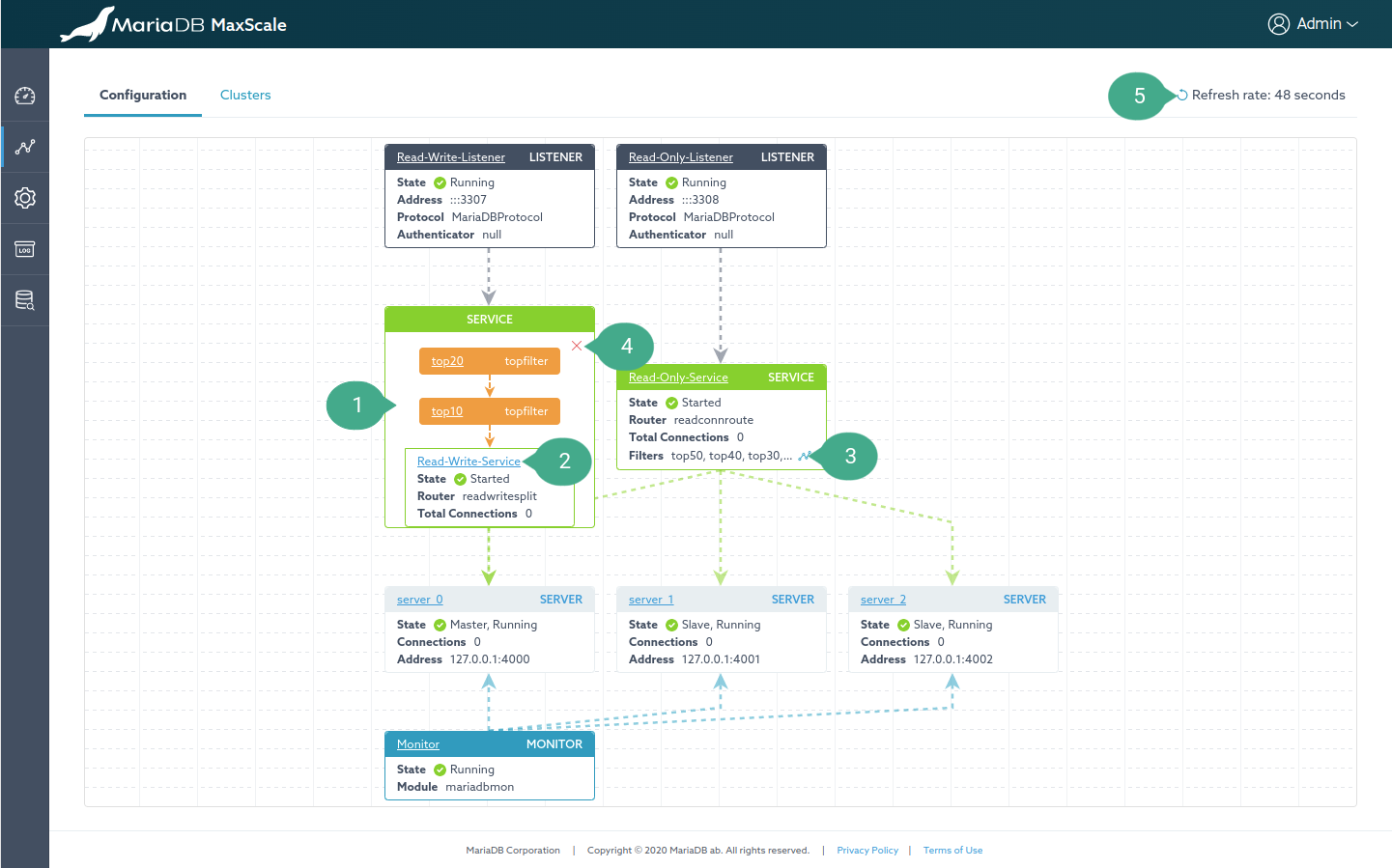The image size is (1392, 868).
Task: Expand filters icon on Read-Only-Service
Action: (805, 456)
